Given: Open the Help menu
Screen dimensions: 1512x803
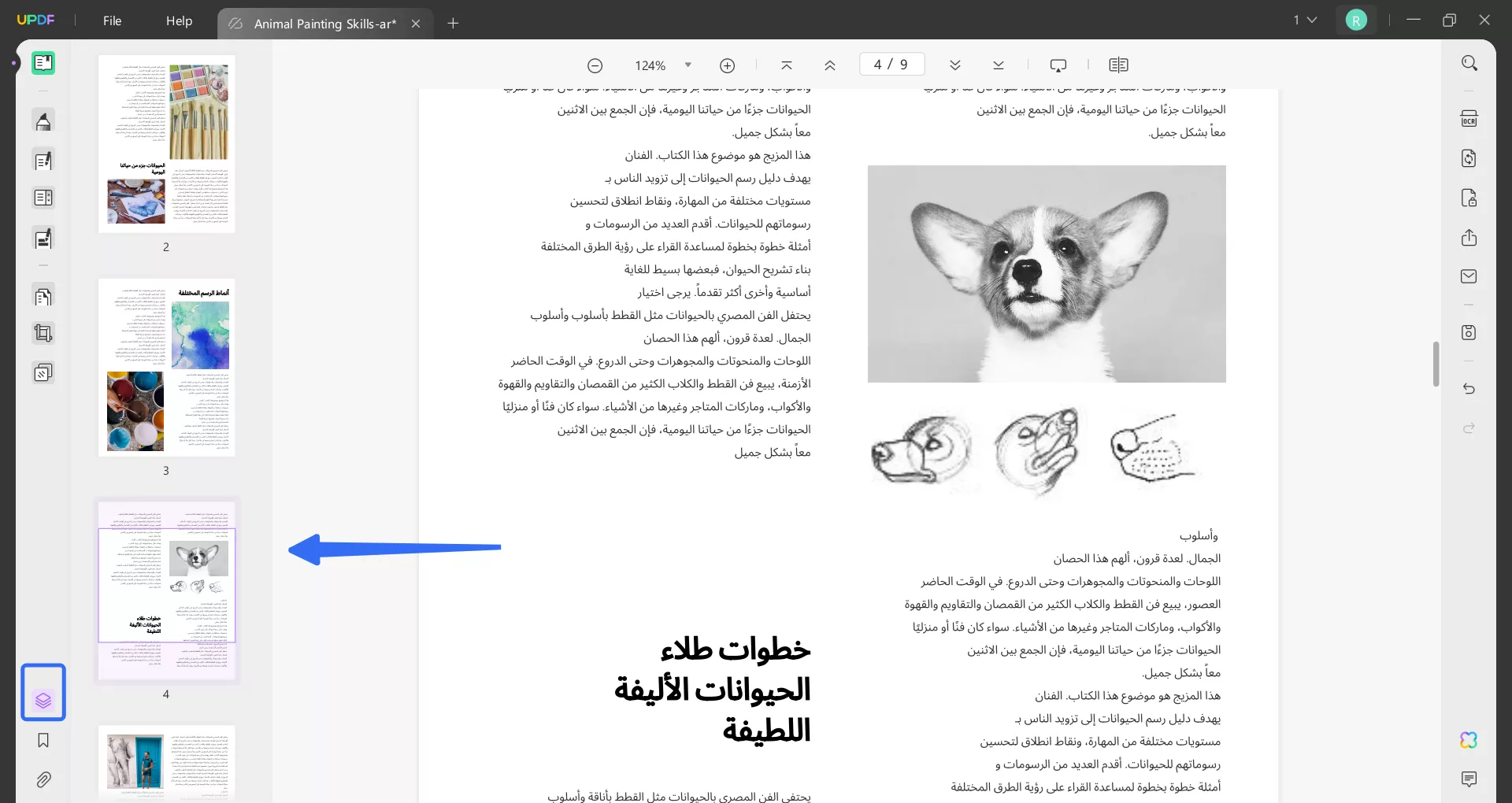Looking at the screenshot, I should [179, 21].
